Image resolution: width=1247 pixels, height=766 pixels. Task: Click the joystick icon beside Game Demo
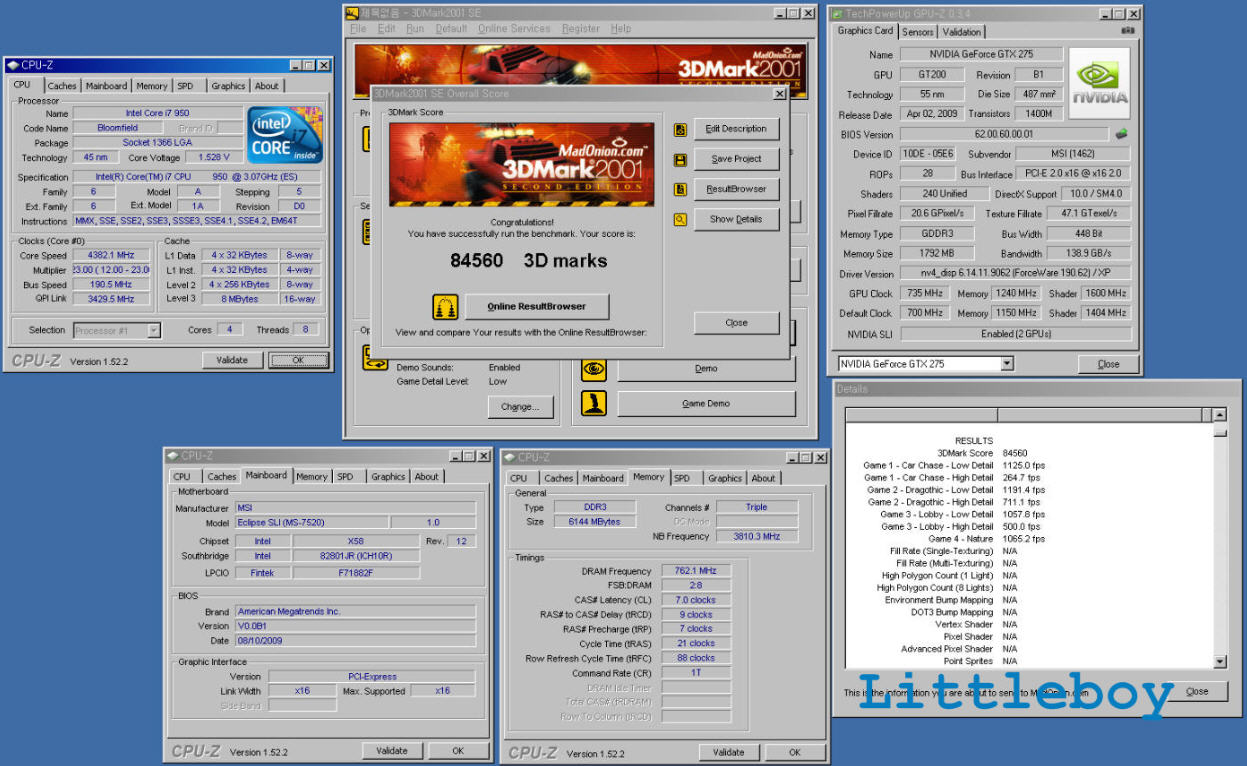(595, 404)
